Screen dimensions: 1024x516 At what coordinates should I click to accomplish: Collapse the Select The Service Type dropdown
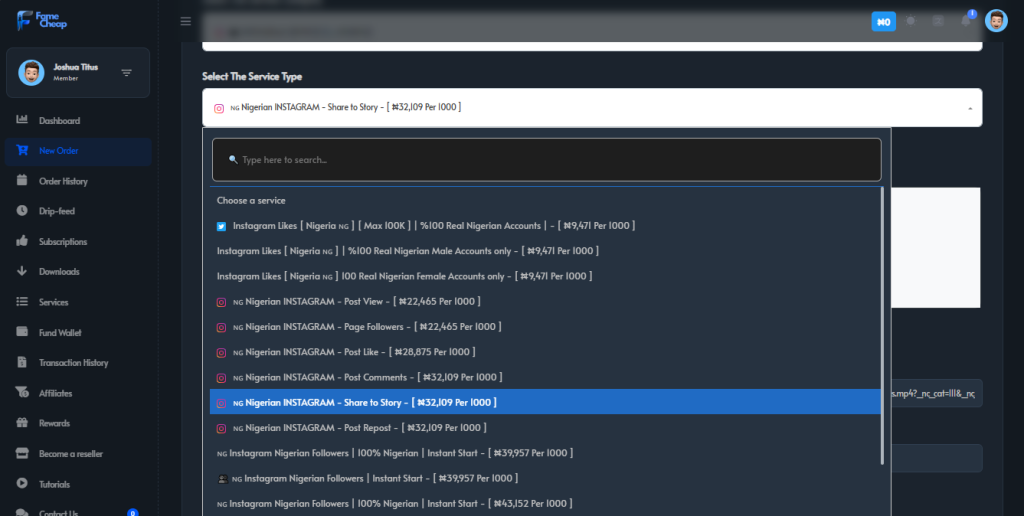[x=592, y=108]
